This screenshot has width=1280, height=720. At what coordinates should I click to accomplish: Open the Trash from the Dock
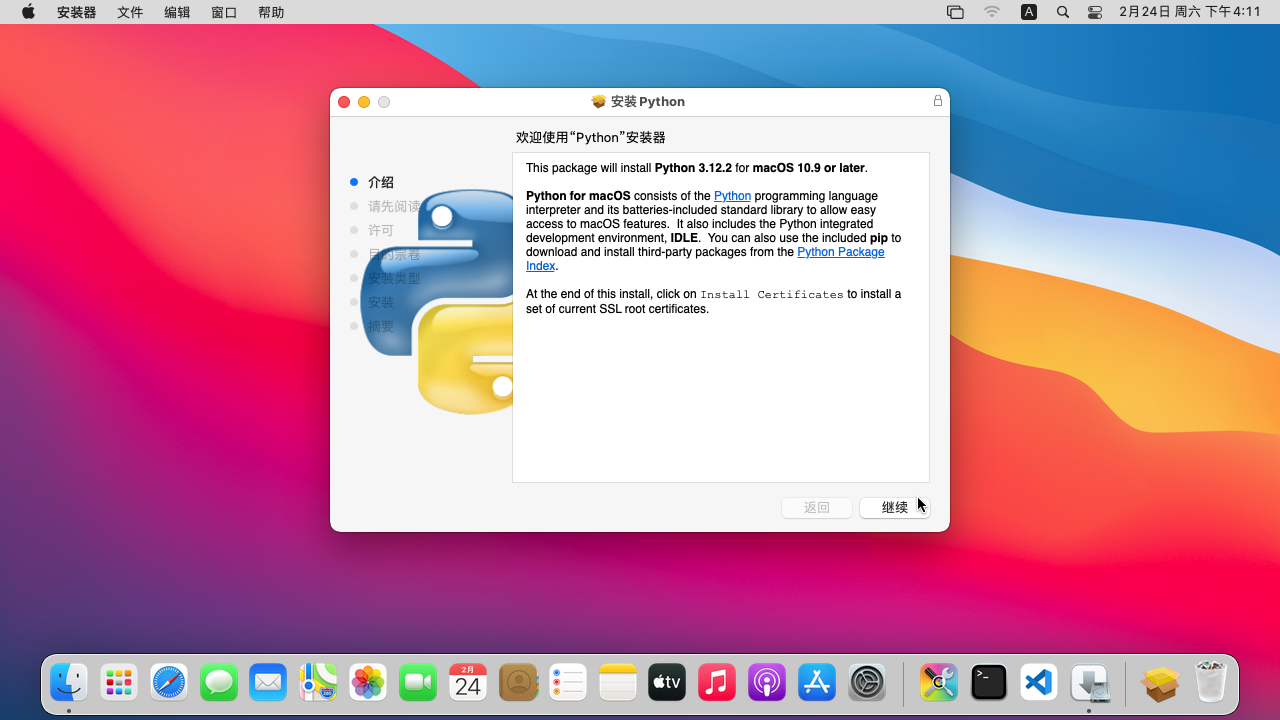tap(1210, 683)
